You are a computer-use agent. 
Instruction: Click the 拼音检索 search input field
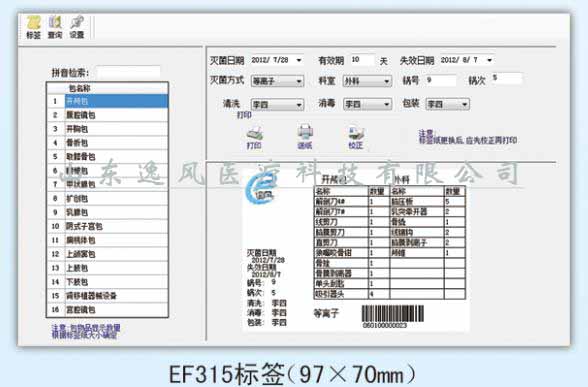(x=128, y=72)
